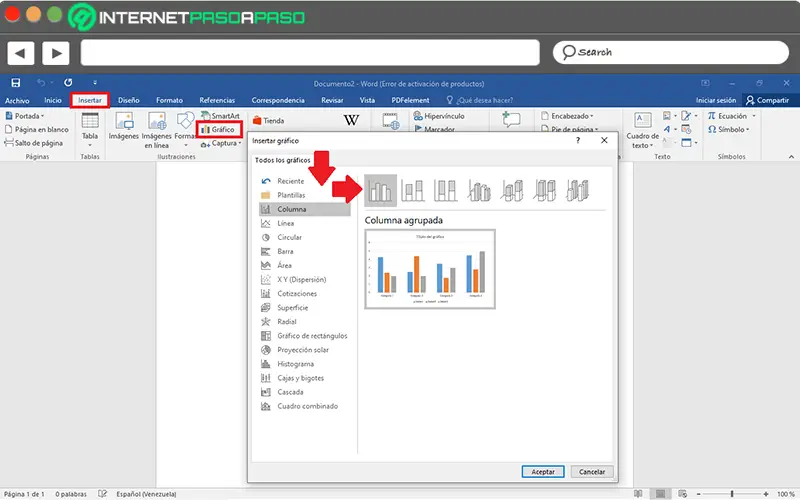Select the Histograma chart type
800x500 pixels.
coord(304,364)
